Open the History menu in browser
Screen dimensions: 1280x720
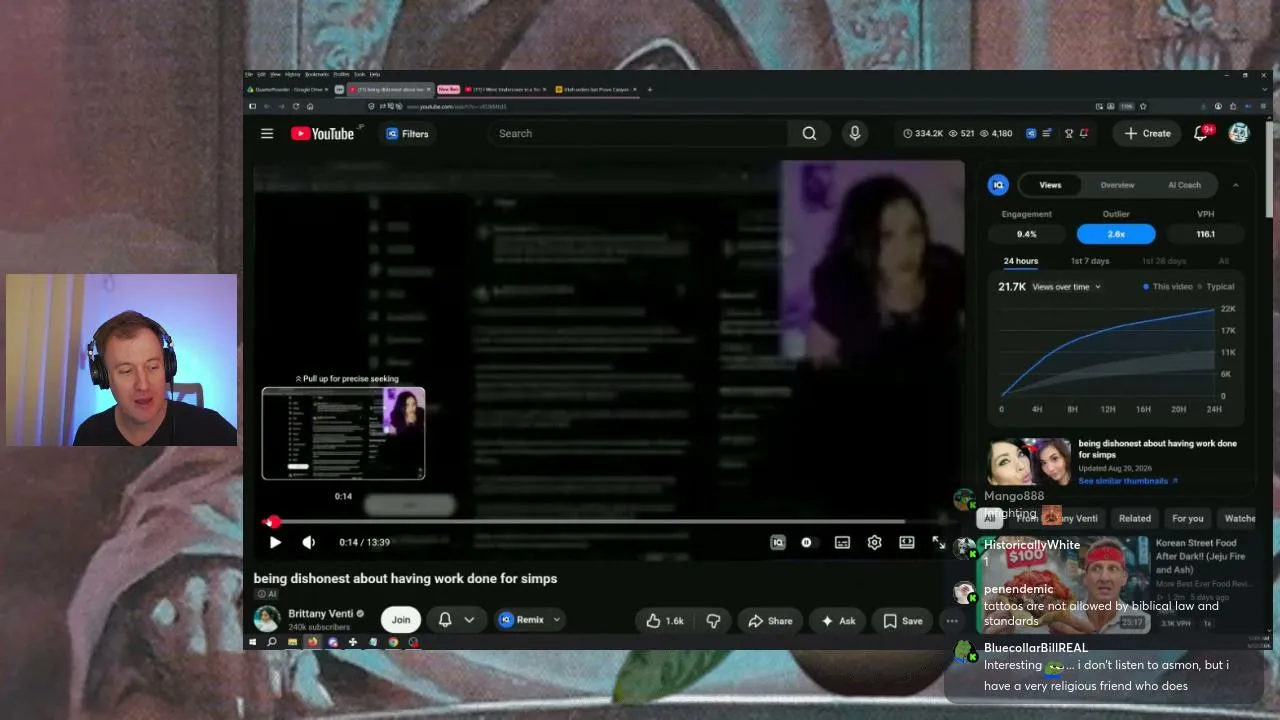293,74
